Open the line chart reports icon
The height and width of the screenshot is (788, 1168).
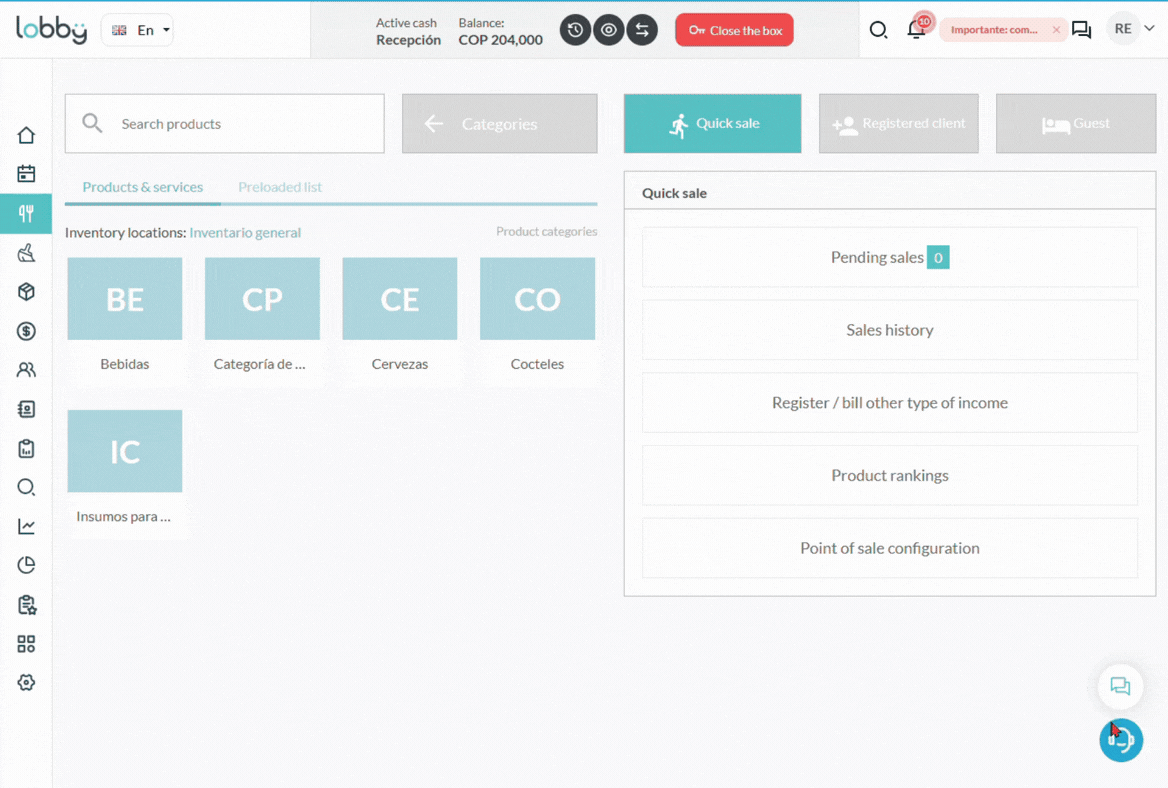[x=26, y=526]
